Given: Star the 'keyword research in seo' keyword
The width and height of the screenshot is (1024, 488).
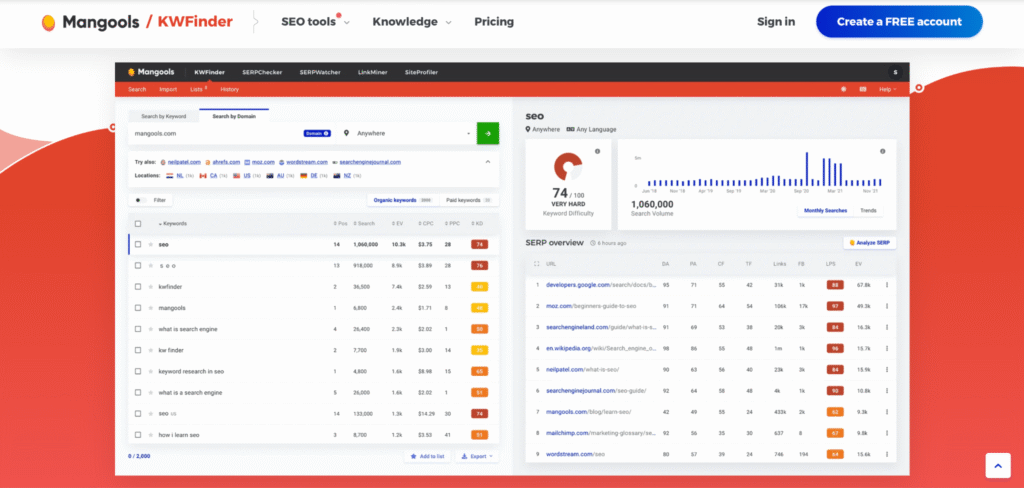Looking at the screenshot, I should click(151, 371).
